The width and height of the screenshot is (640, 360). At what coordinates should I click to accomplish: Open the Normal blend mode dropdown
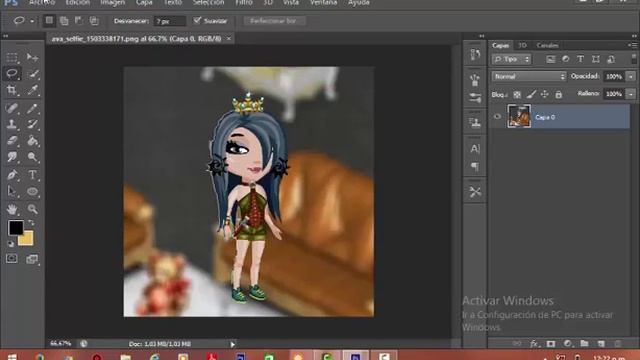[529, 76]
